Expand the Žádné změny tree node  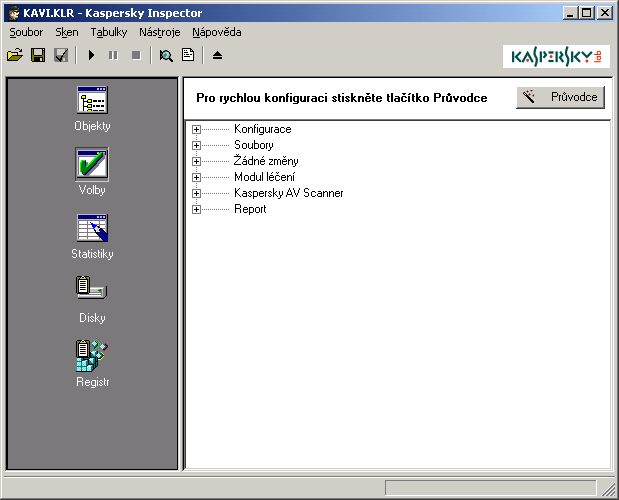pyautogui.click(x=196, y=161)
